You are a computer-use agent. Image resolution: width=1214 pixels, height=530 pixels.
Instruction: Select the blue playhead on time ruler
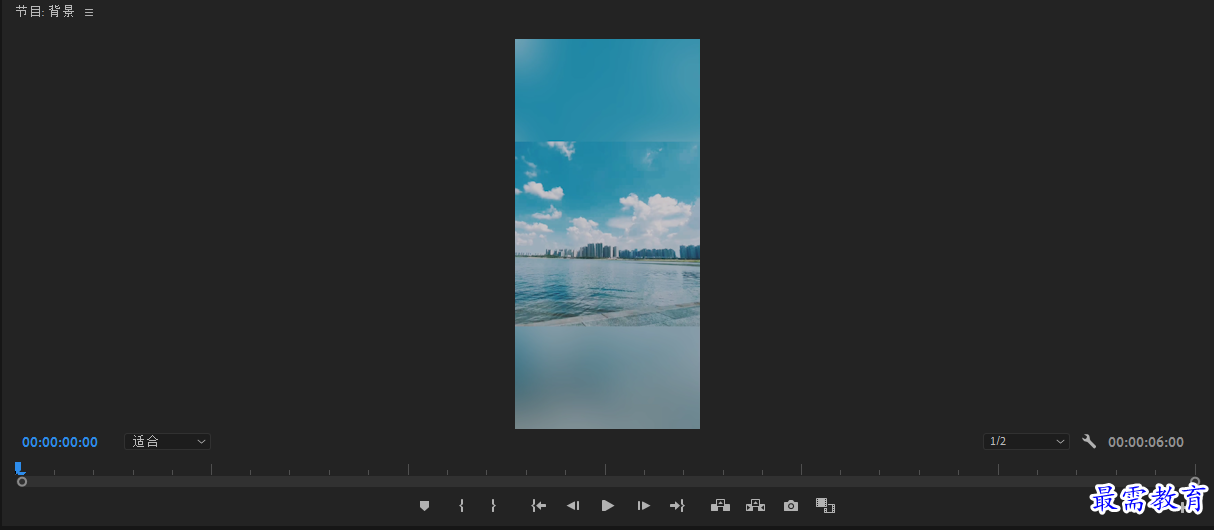click(x=19, y=468)
